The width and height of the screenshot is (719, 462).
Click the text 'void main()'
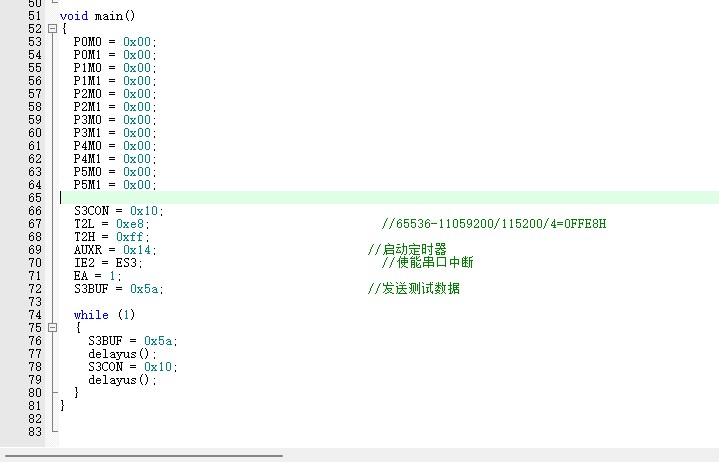(x=98, y=16)
